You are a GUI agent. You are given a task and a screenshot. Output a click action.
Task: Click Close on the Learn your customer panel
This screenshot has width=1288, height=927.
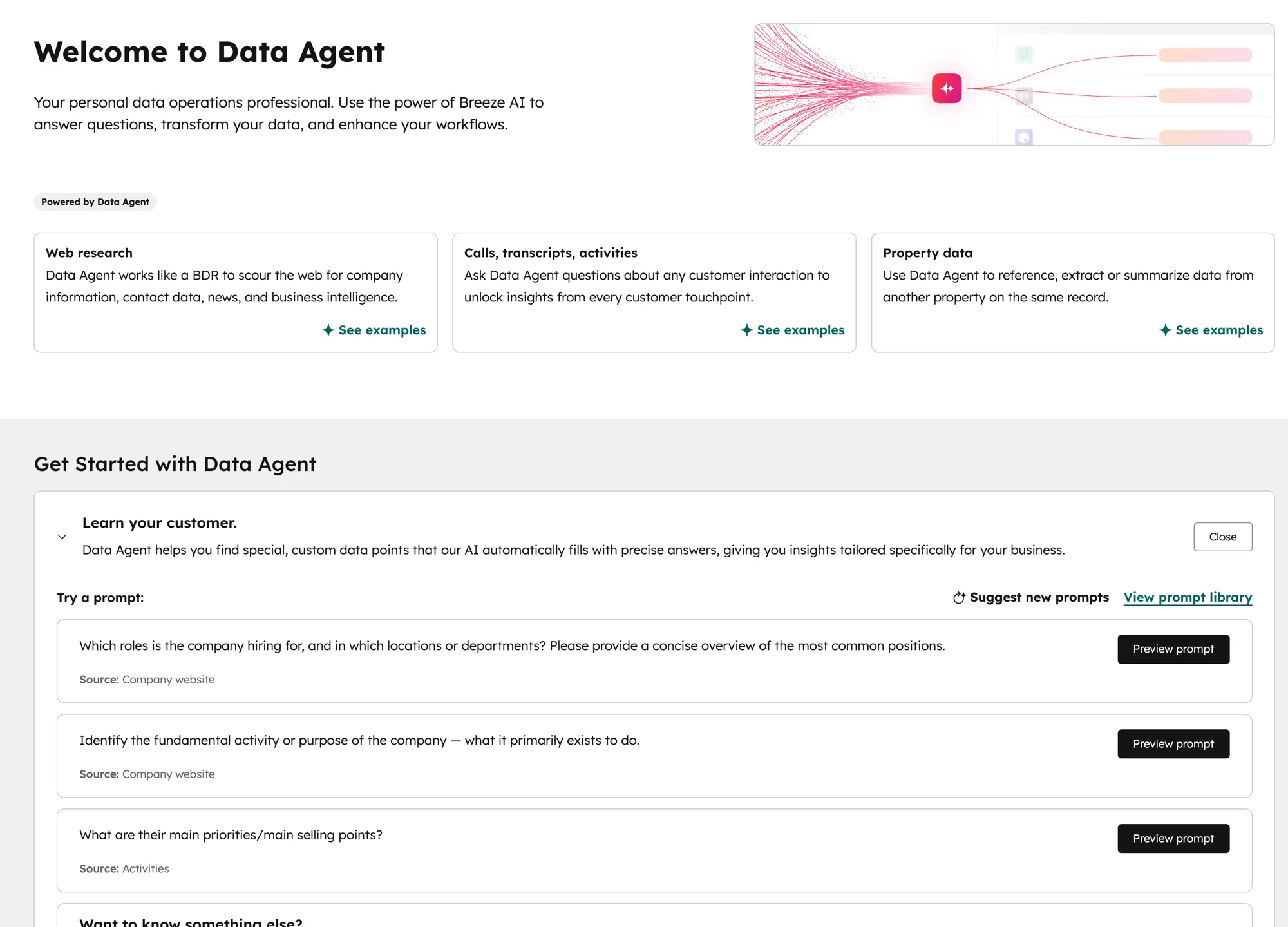[1222, 537]
